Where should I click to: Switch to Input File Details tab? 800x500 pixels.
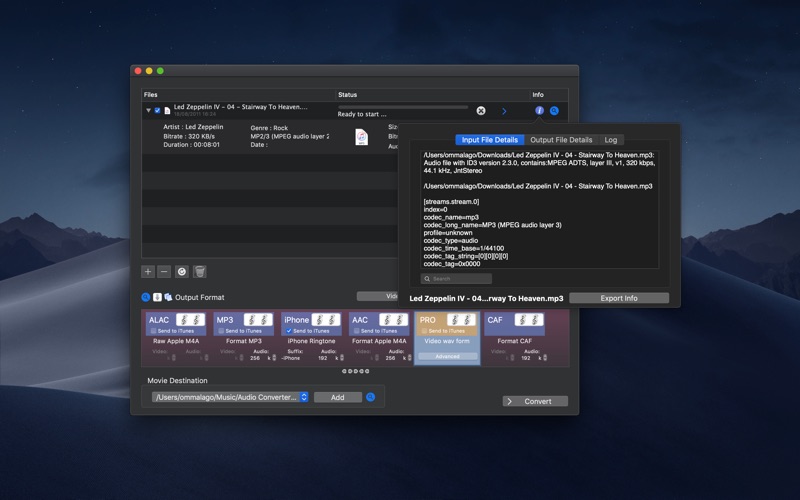pyautogui.click(x=490, y=140)
